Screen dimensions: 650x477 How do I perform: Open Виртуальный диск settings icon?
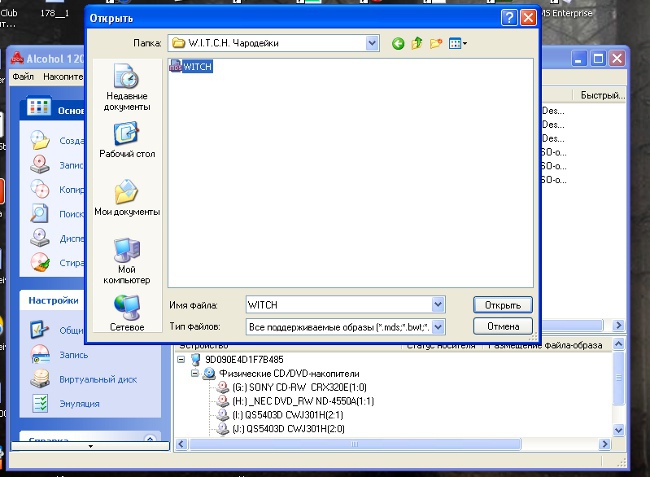(40, 379)
